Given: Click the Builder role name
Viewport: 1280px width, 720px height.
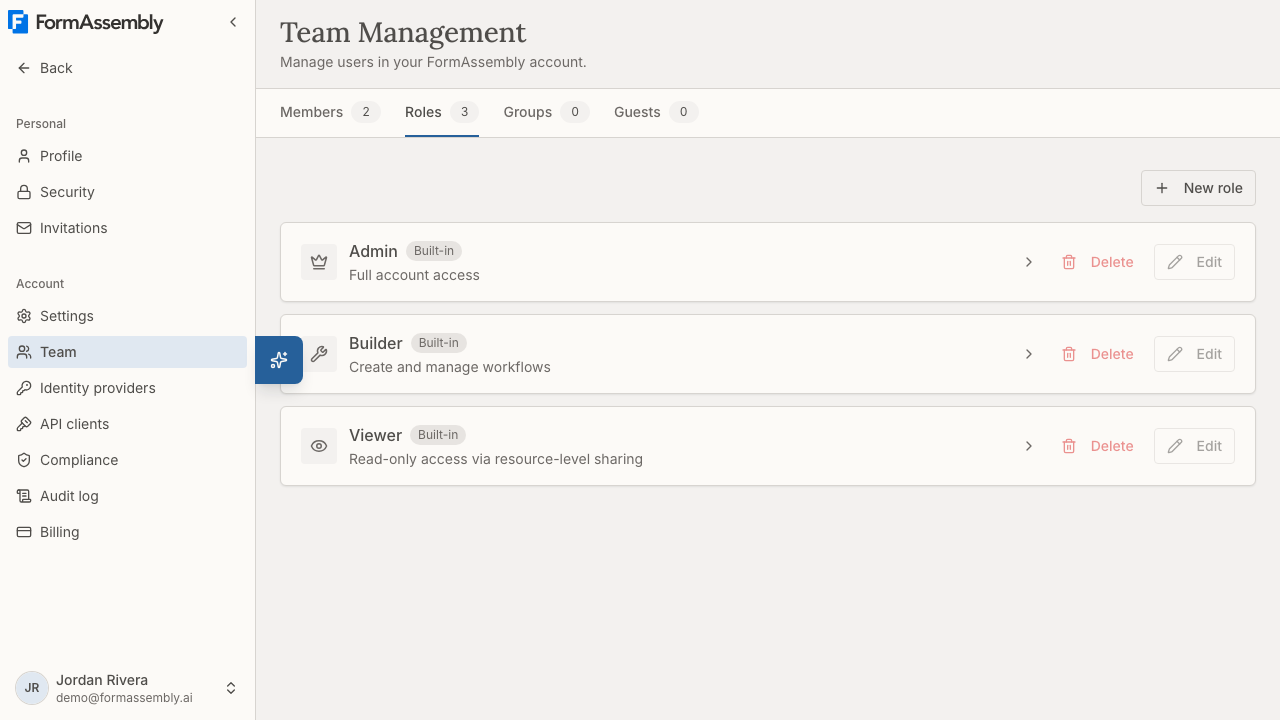Looking at the screenshot, I should (x=376, y=343).
